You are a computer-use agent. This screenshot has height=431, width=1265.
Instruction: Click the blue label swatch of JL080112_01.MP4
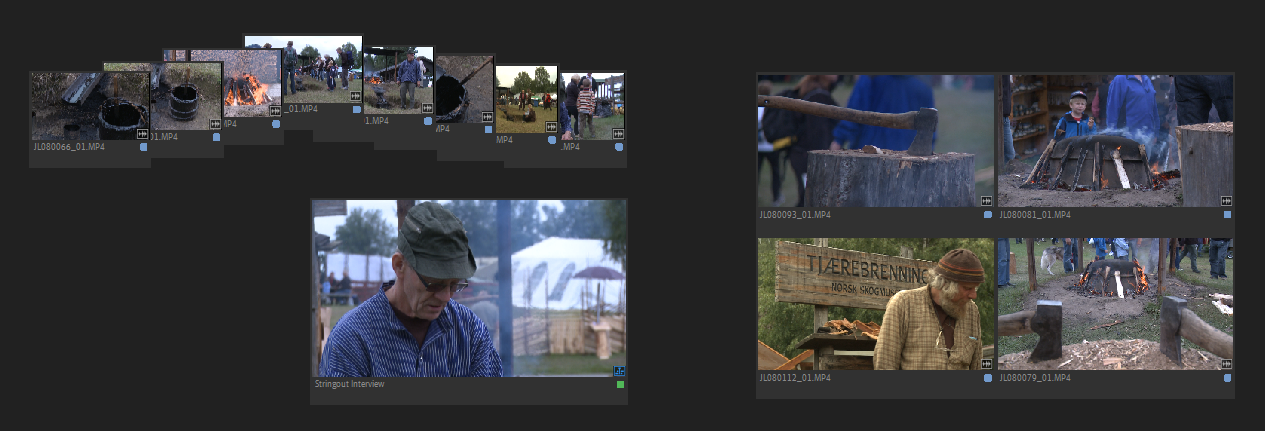tap(988, 378)
